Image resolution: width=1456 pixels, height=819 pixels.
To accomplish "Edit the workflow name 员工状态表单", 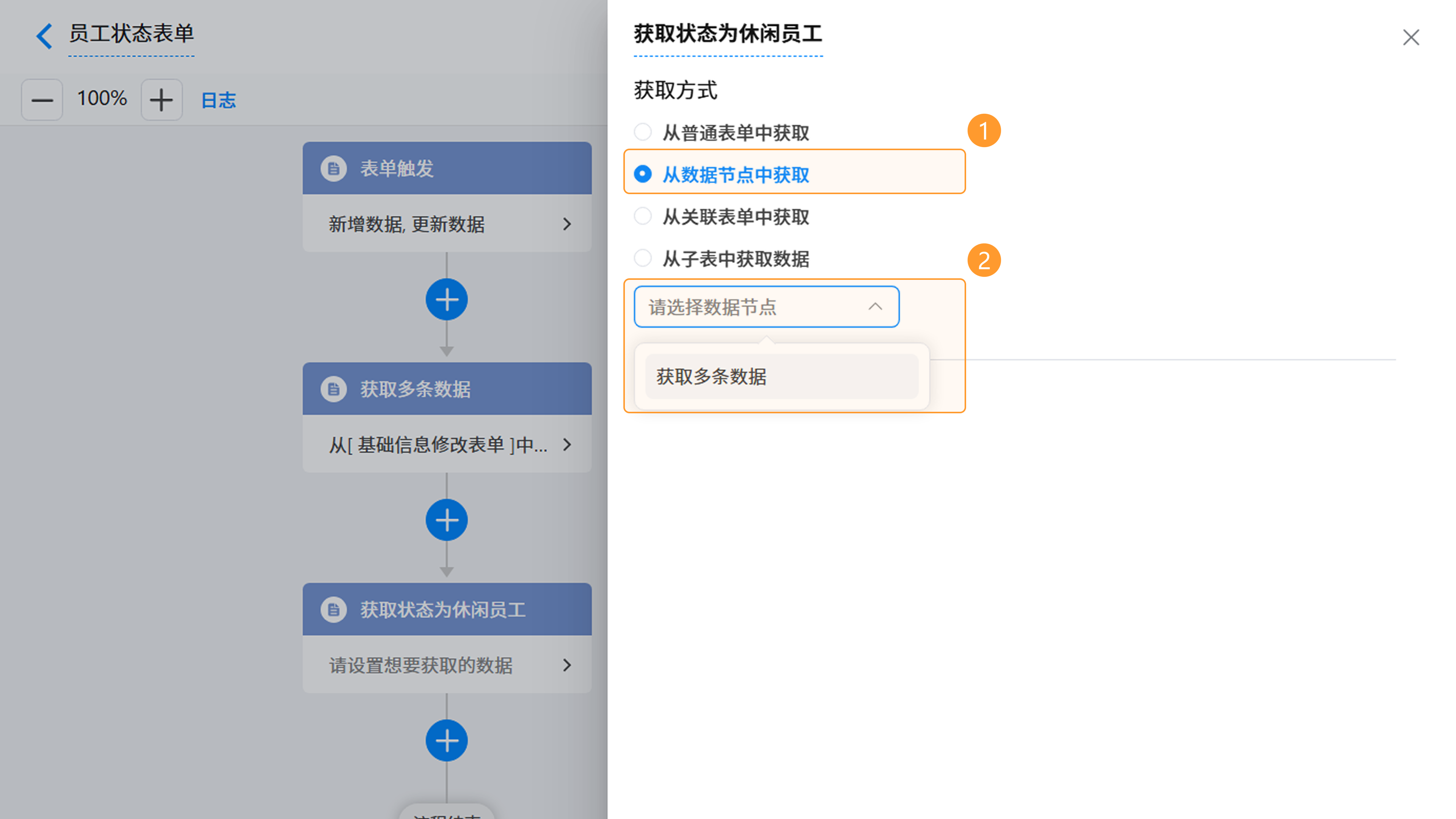I will coord(131,33).
